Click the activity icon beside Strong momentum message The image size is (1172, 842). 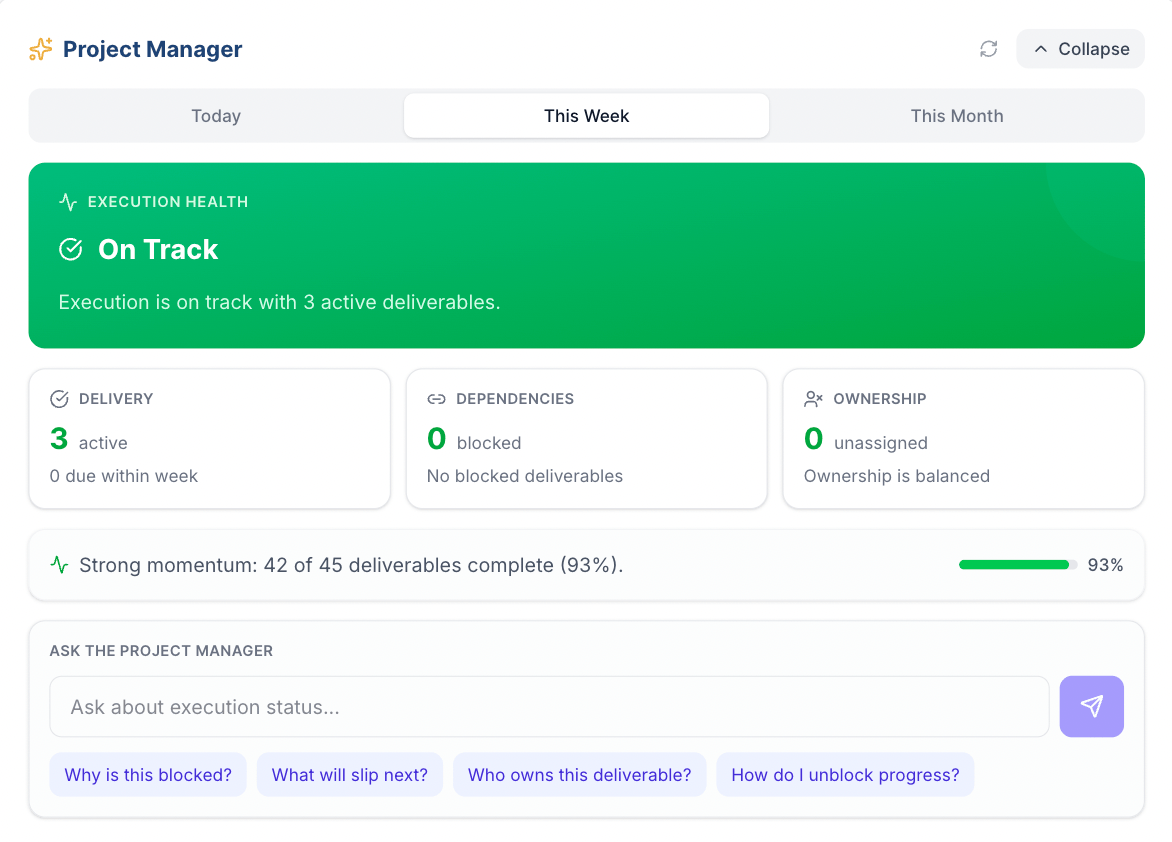[x=60, y=564]
